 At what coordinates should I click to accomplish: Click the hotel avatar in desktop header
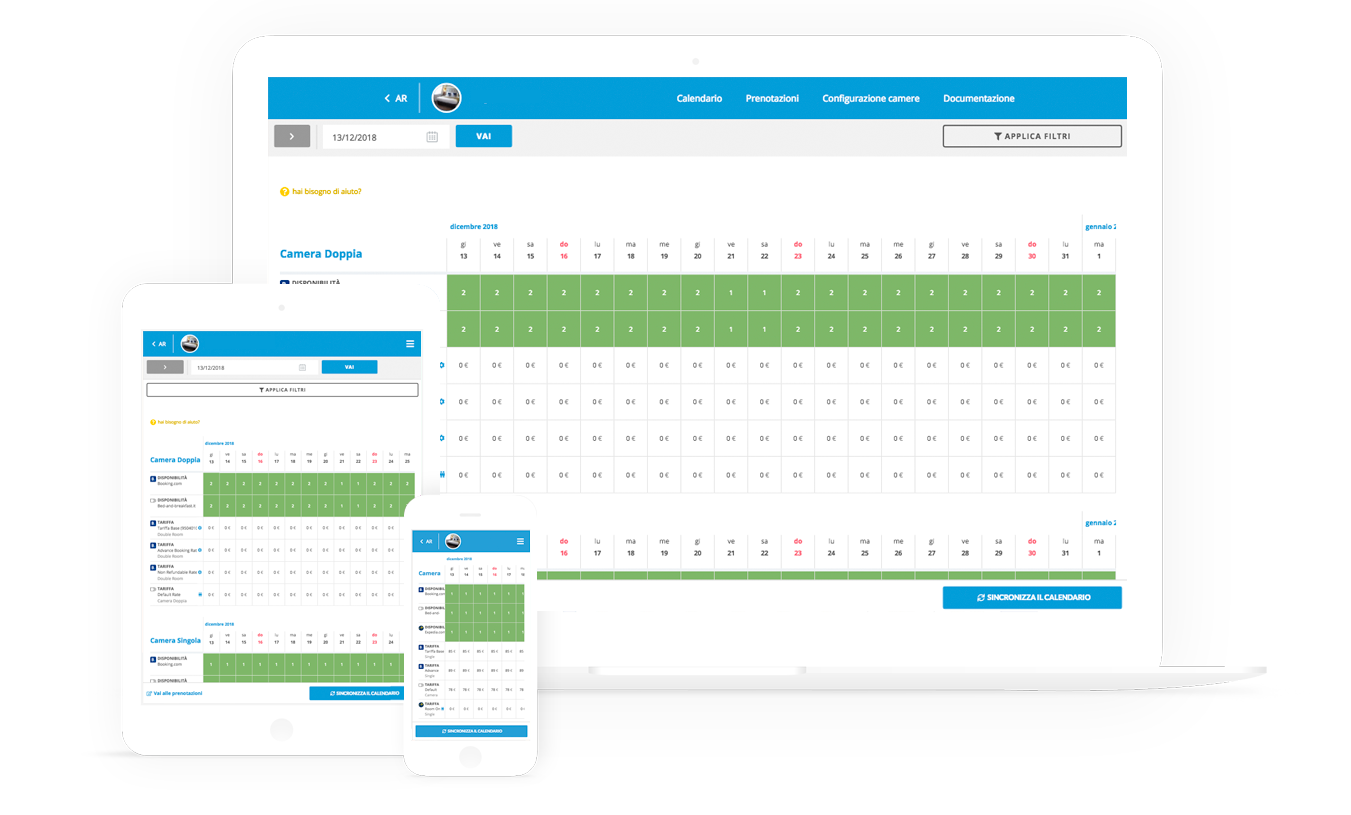coord(446,98)
